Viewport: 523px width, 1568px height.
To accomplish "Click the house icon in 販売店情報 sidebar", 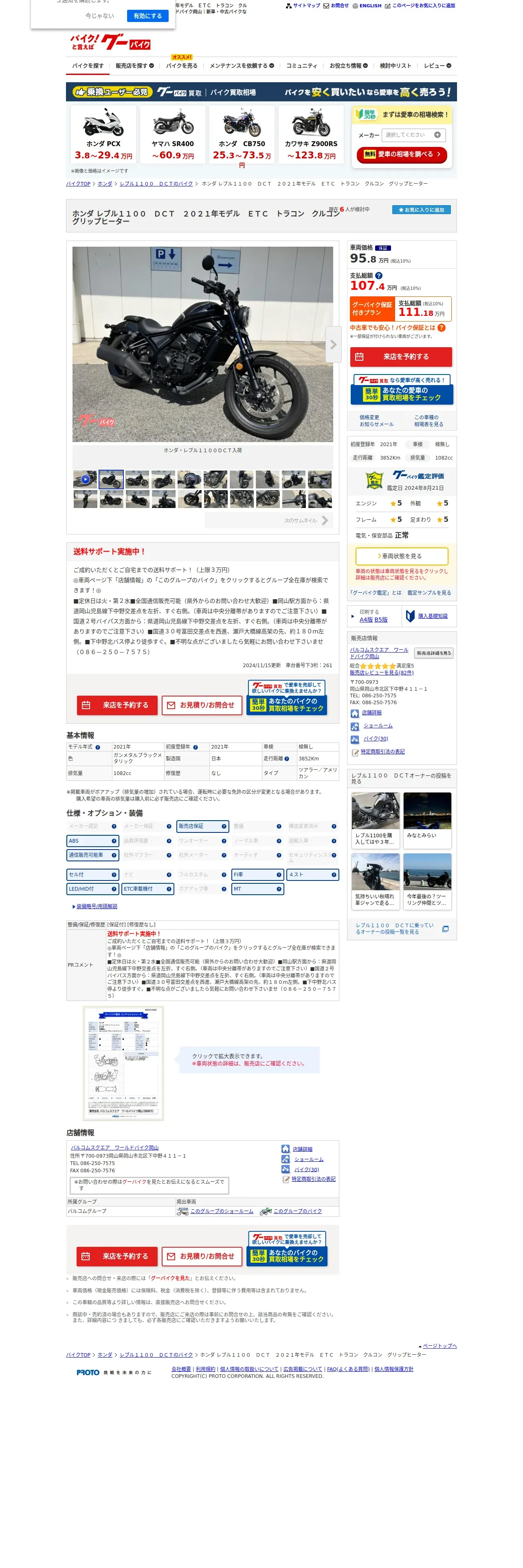I will (354, 714).
